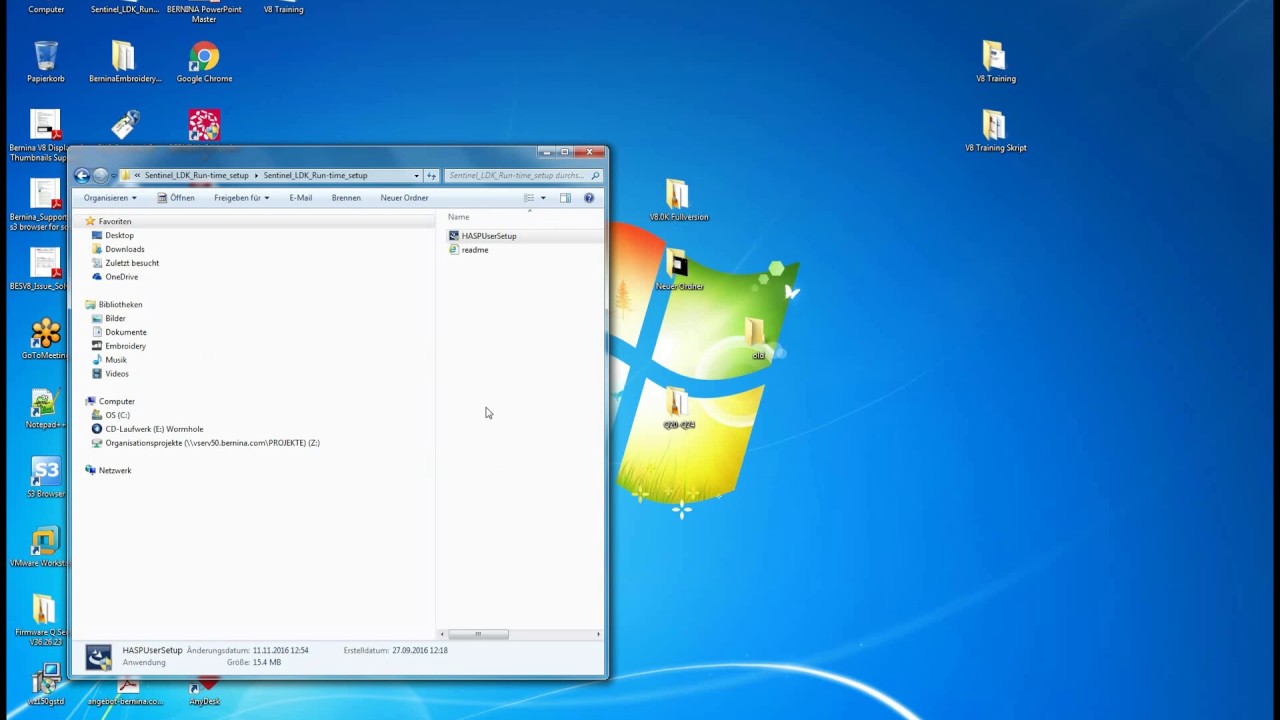Sort files by the Name column header
This screenshot has width=1280, height=720.
pos(459,217)
